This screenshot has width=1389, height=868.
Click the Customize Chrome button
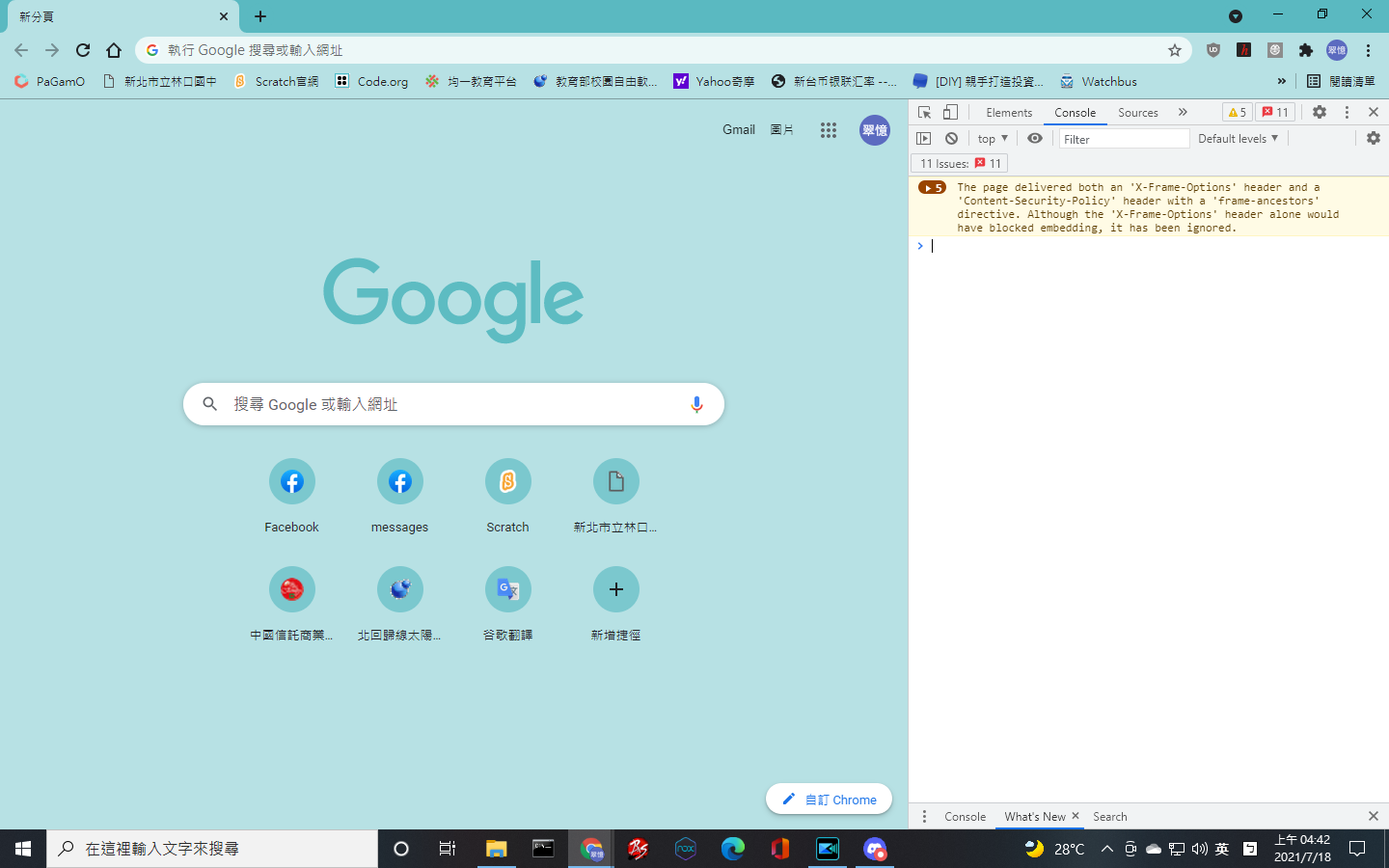click(x=829, y=800)
